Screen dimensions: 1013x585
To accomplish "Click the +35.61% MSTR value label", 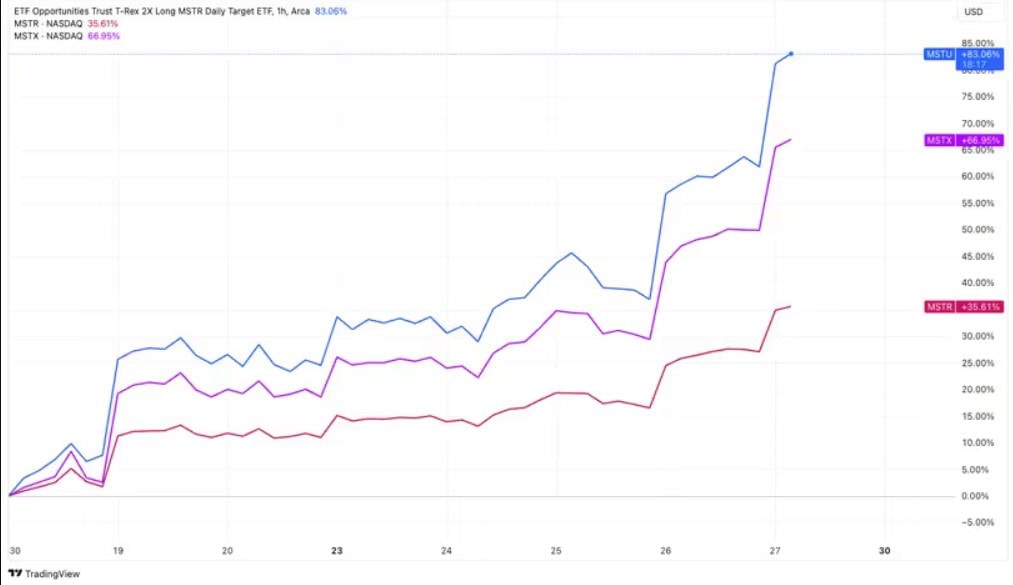I will click(980, 306).
